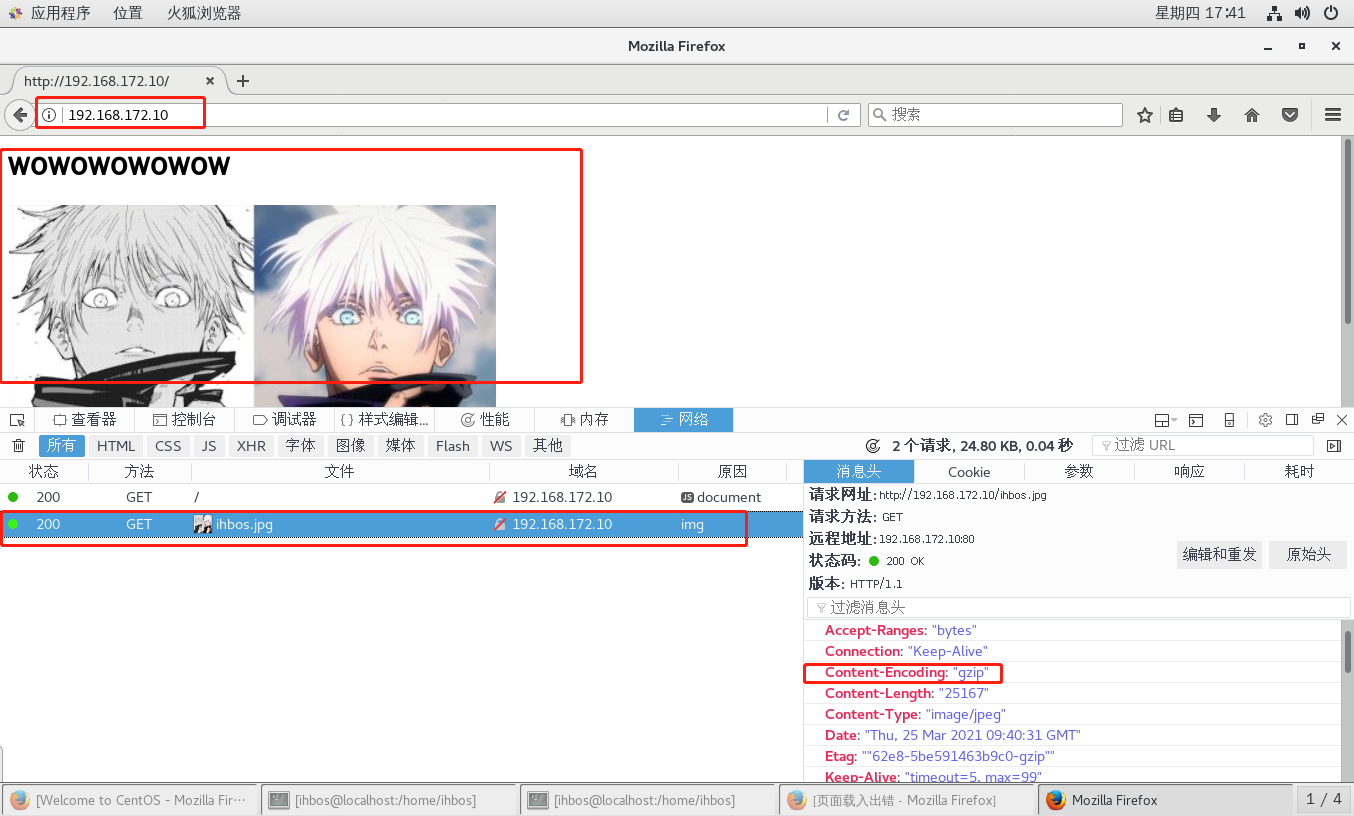1354x816 pixels.
Task: Toggle the 其他 other filter
Action: 547,446
